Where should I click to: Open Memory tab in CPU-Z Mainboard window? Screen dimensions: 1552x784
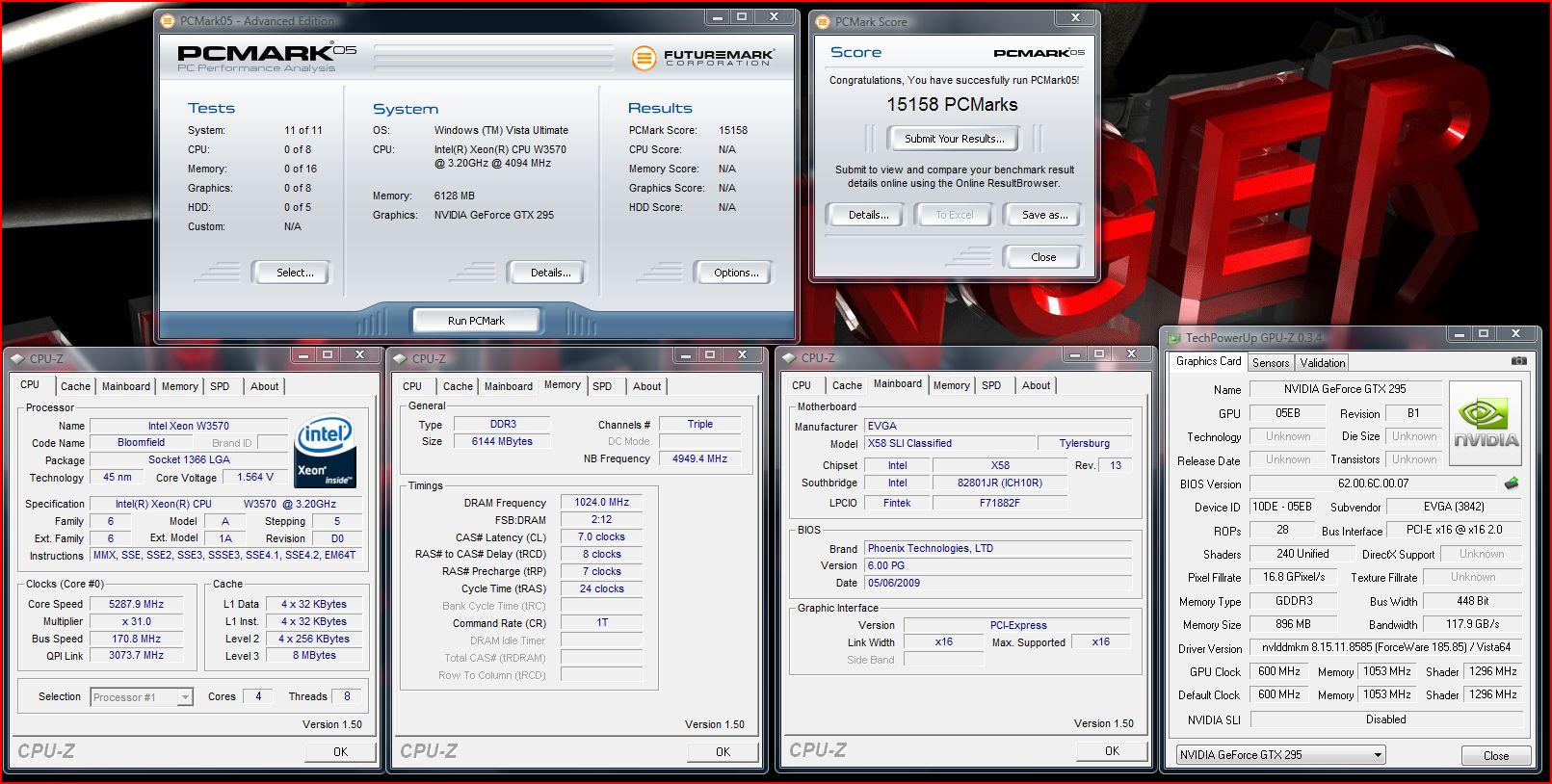[x=951, y=385]
